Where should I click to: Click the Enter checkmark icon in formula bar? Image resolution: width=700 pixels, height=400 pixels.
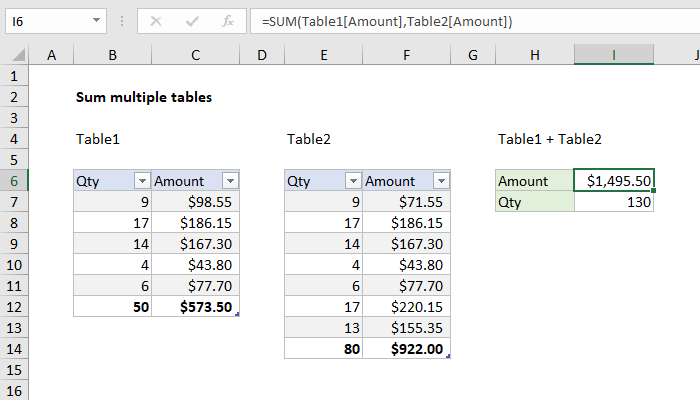click(x=191, y=20)
